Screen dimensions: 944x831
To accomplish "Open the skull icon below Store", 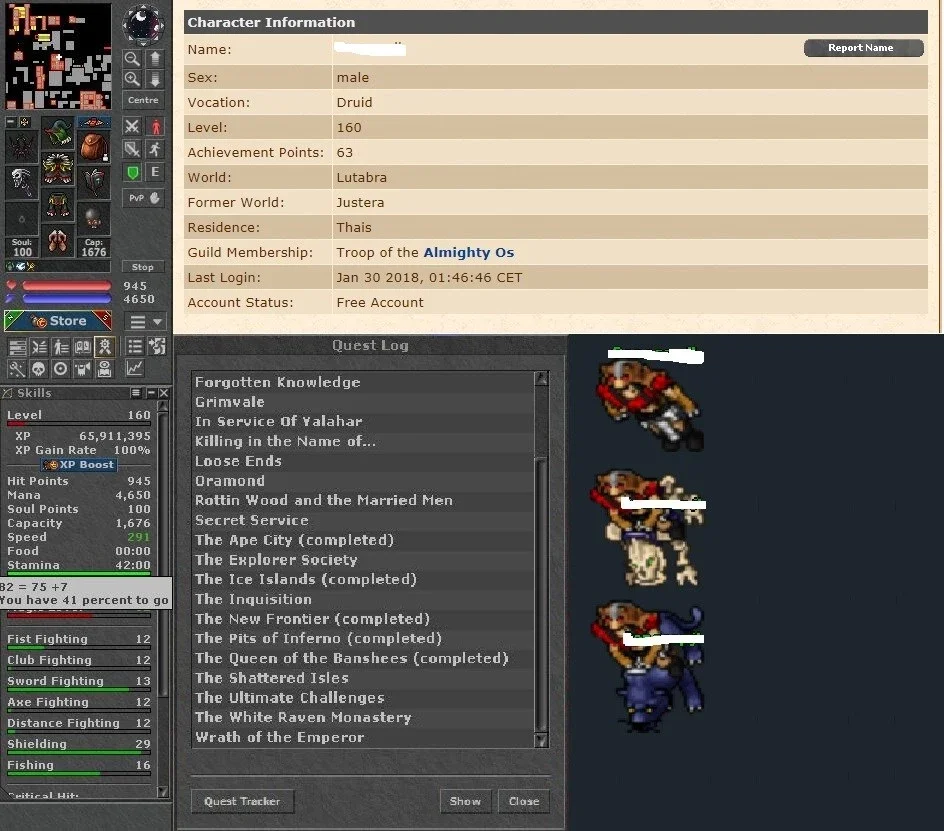I will pyautogui.click(x=39, y=368).
